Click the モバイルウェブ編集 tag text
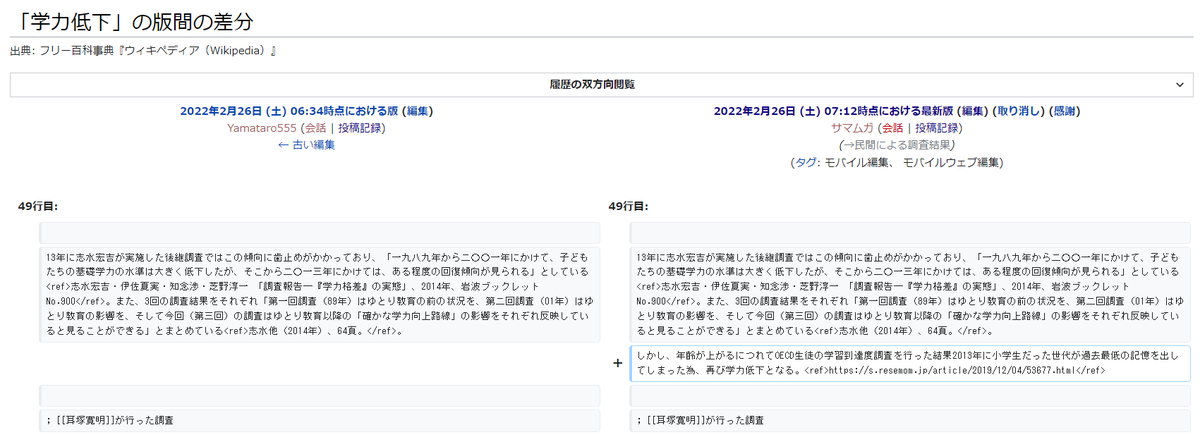The height and width of the screenshot is (437, 1200). click(950, 162)
